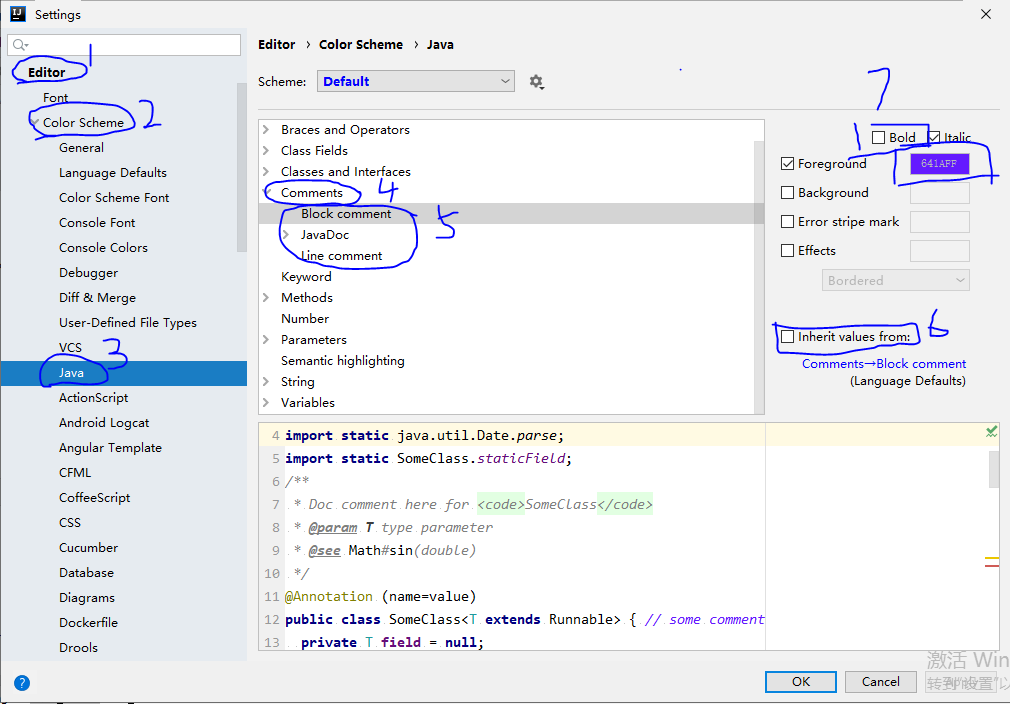Expand the Variables node
Viewport: 1010px width, 704px height.
(x=266, y=403)
